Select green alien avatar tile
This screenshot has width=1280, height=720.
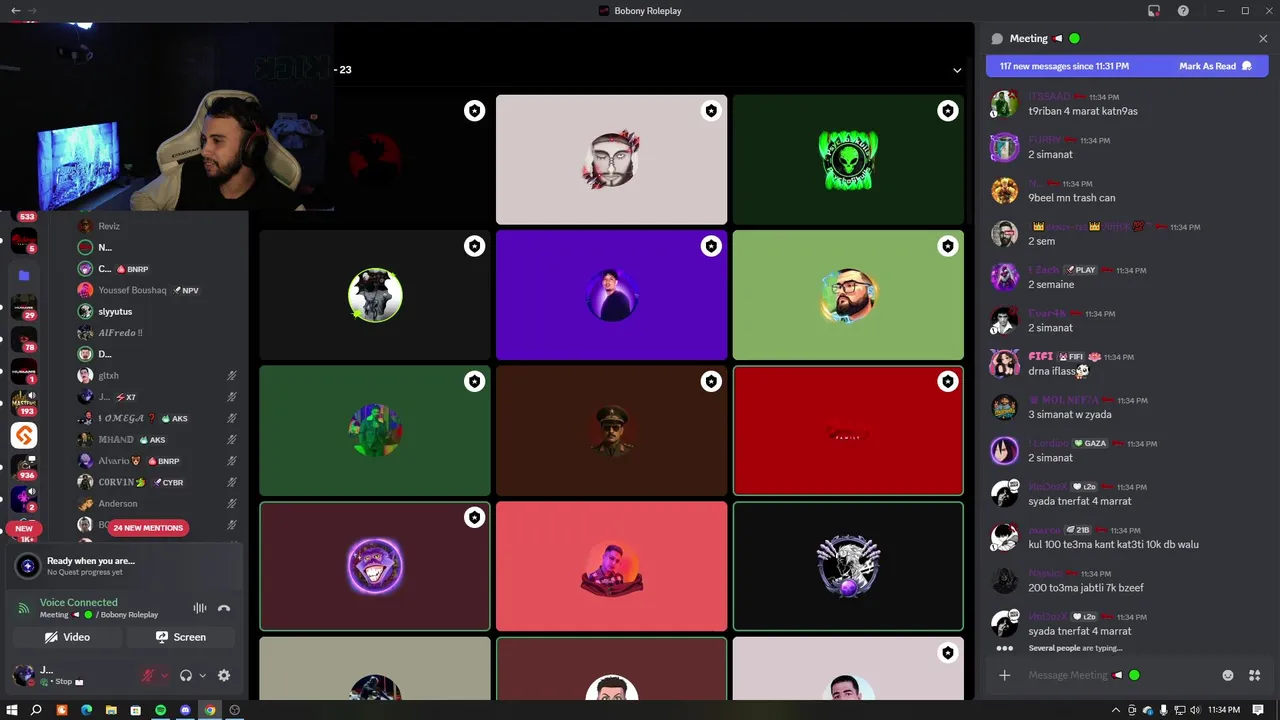coord(848,159)
